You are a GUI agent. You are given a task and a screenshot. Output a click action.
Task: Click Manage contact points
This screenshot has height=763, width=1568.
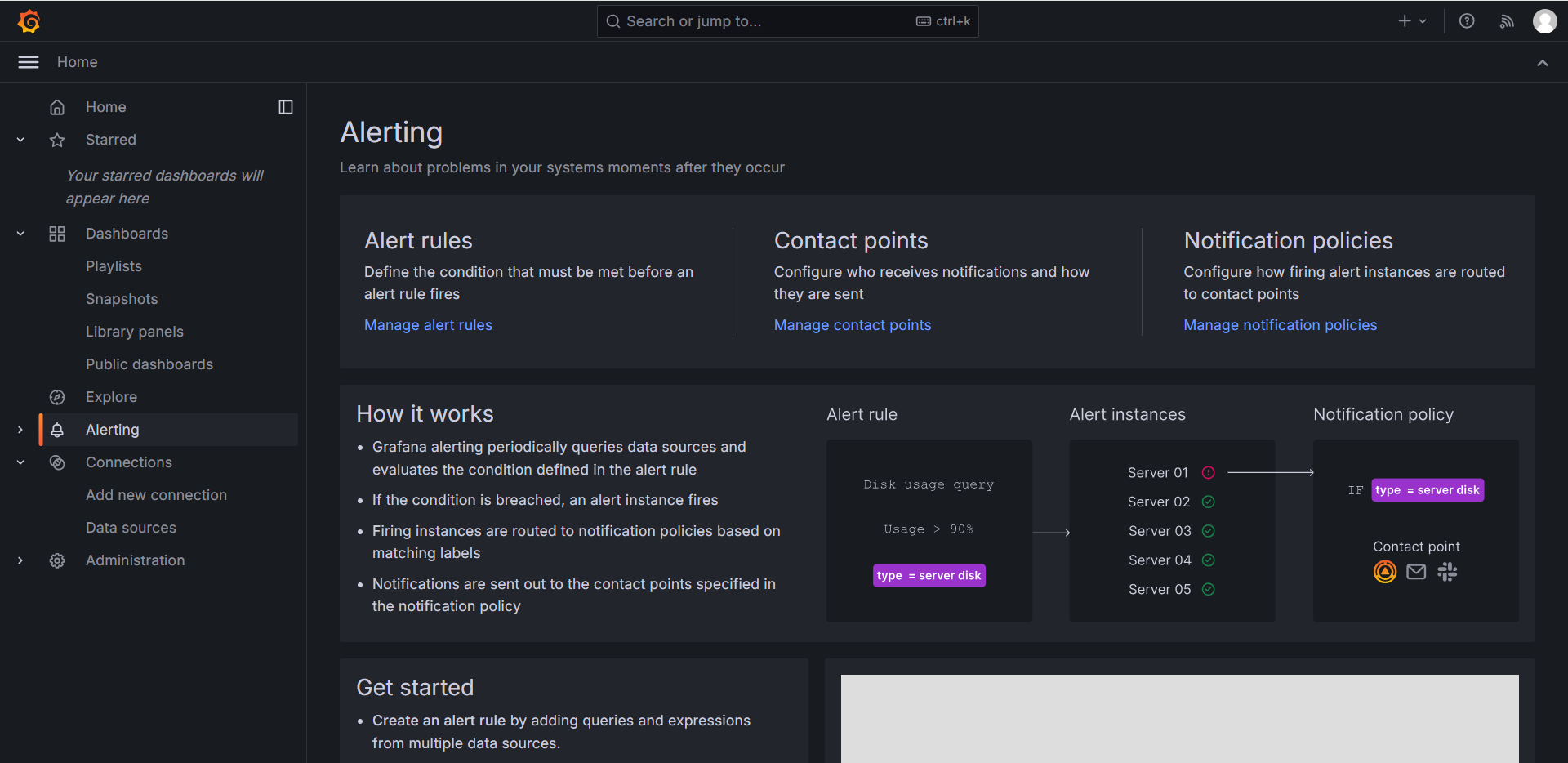[852, 325]
